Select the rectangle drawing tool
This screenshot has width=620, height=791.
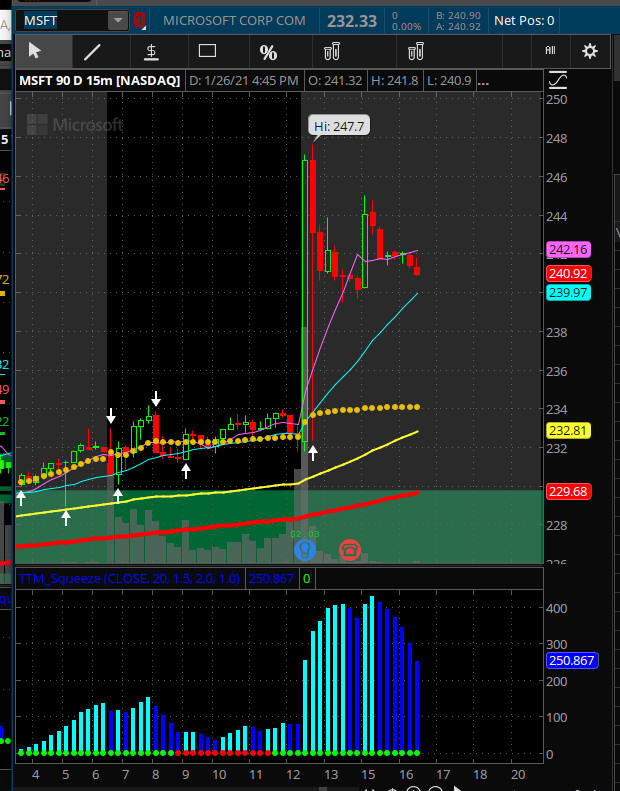click(208, 51)
